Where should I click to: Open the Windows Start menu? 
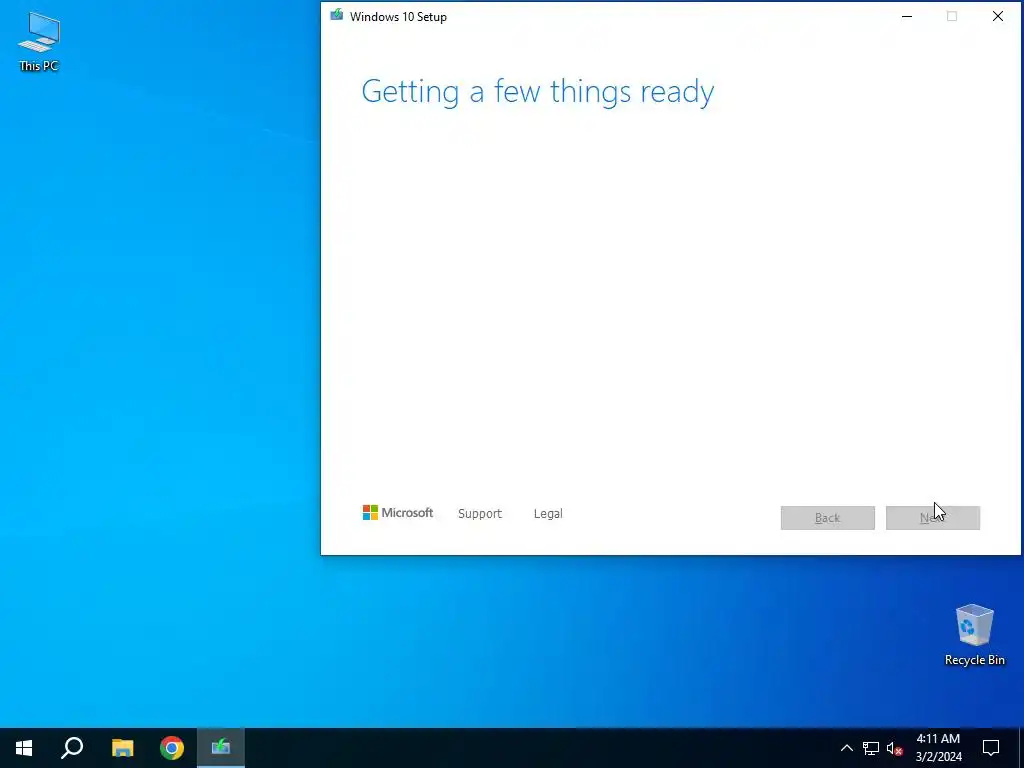point(24,748)
